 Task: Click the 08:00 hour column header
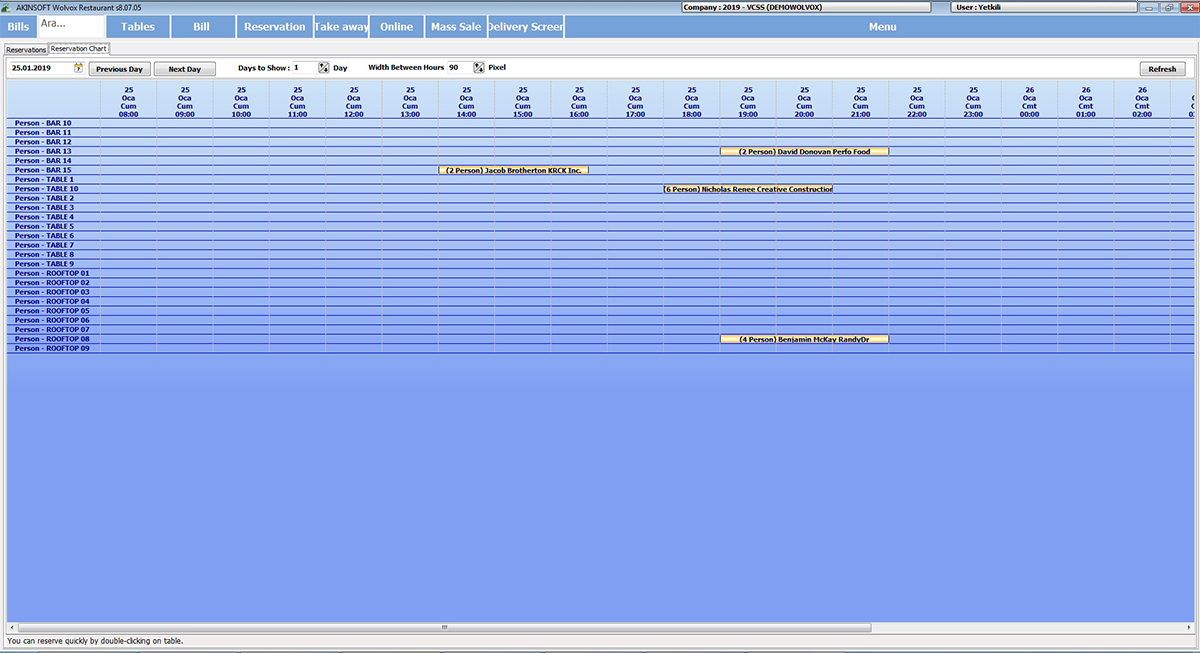(x=129, y=102)
